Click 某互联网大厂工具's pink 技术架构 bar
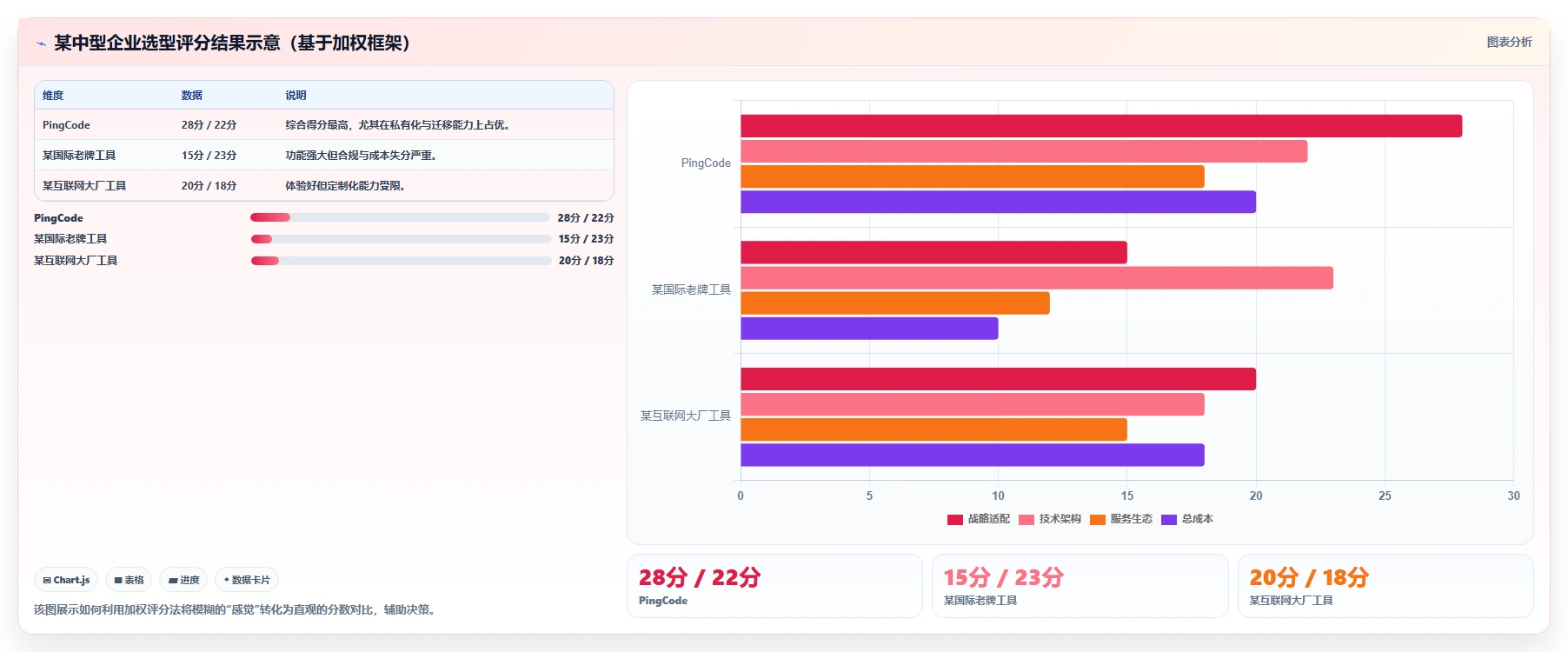The width and height of the screenshot is (1568, 652). 973,404
